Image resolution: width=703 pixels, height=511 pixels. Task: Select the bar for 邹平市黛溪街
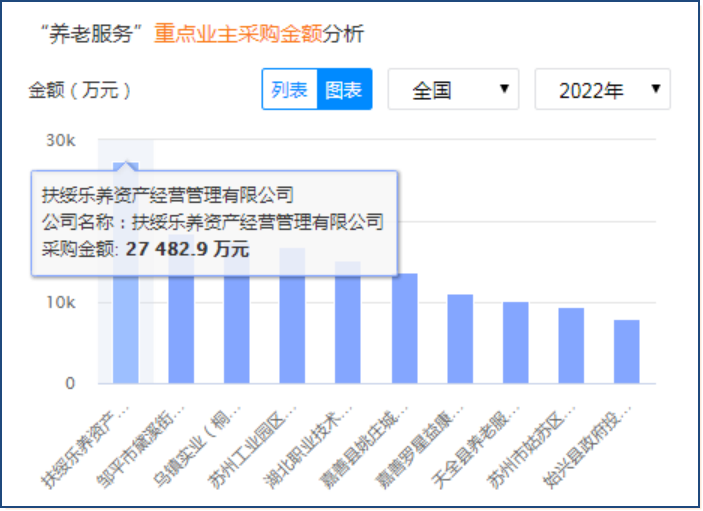coord(181,330)
